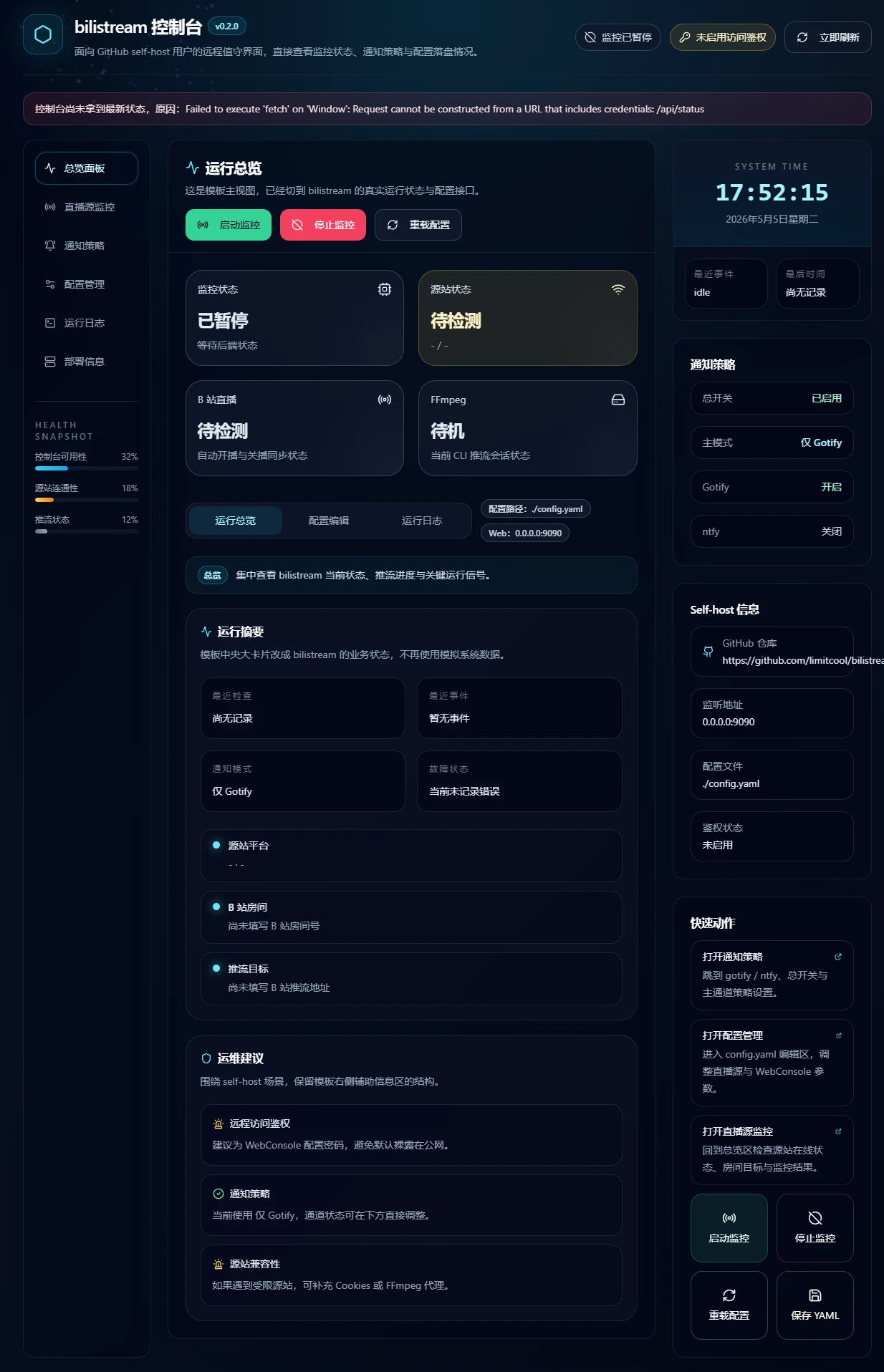Click the 控制台可用性 progress bar

[87, 468]
